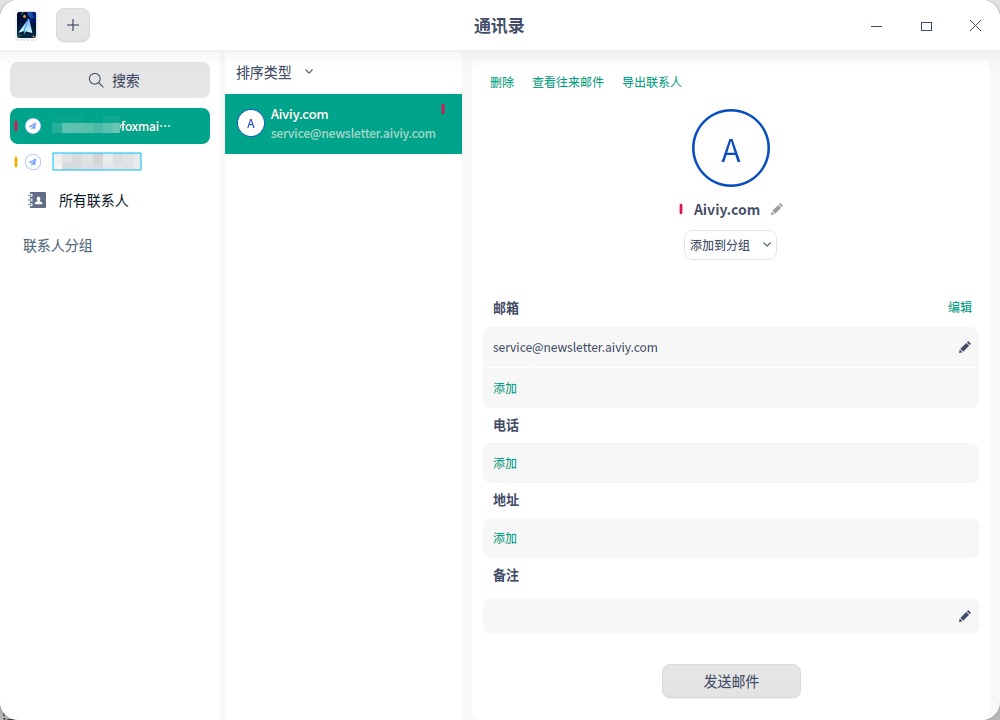Screen dimensions: 1000x720
Task: Click 导出联系人 to export
Action: pos(651,83)
